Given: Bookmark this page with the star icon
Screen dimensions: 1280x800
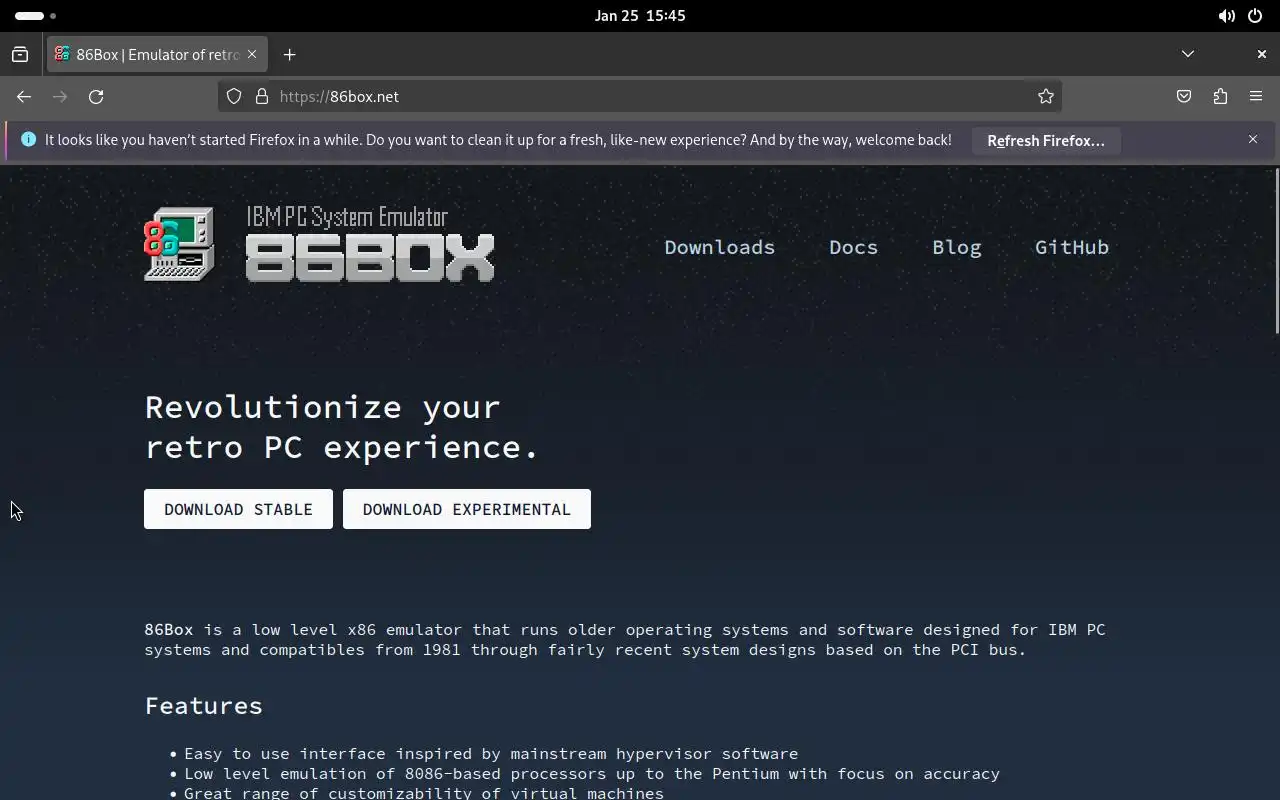Looking at the screenshot, I should pos(1046,97).
